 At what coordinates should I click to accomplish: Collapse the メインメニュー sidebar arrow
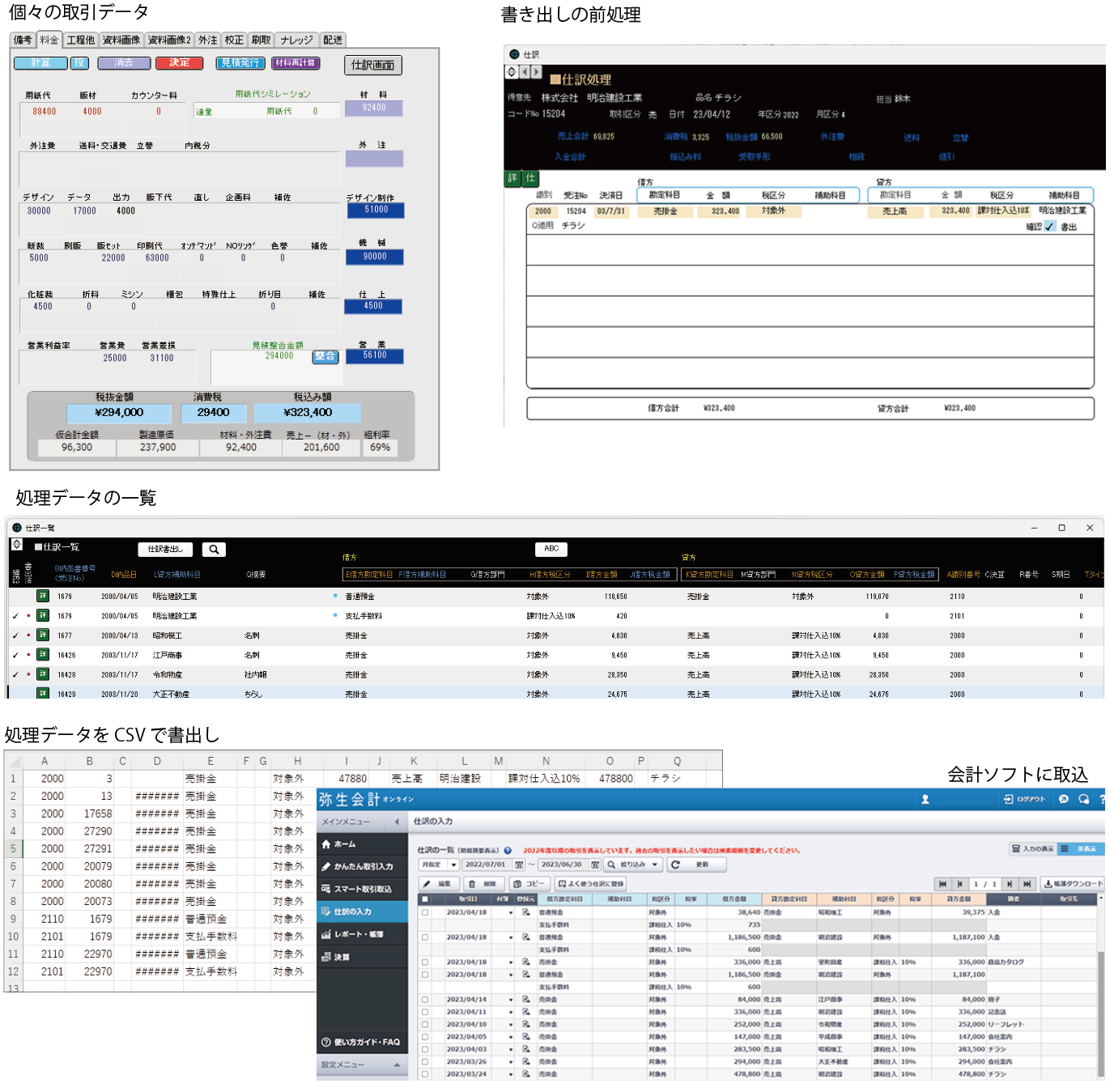(x=397, y=822)
